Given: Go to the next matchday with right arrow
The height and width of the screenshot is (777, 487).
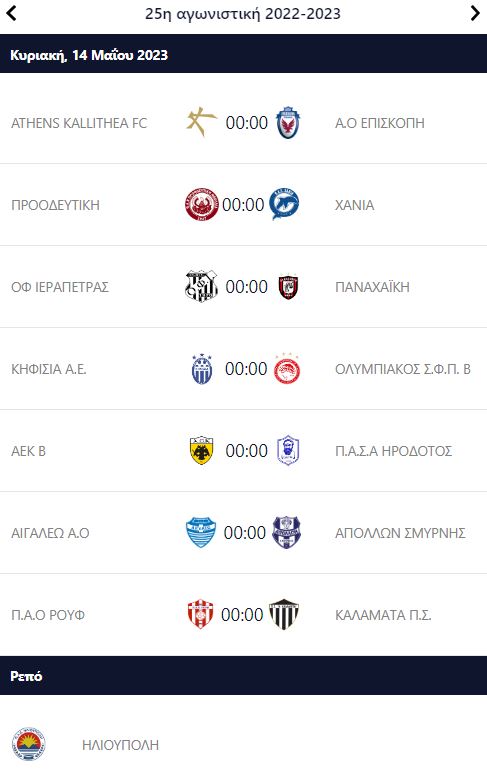Looking at the screenshot, I should point(475,13).
